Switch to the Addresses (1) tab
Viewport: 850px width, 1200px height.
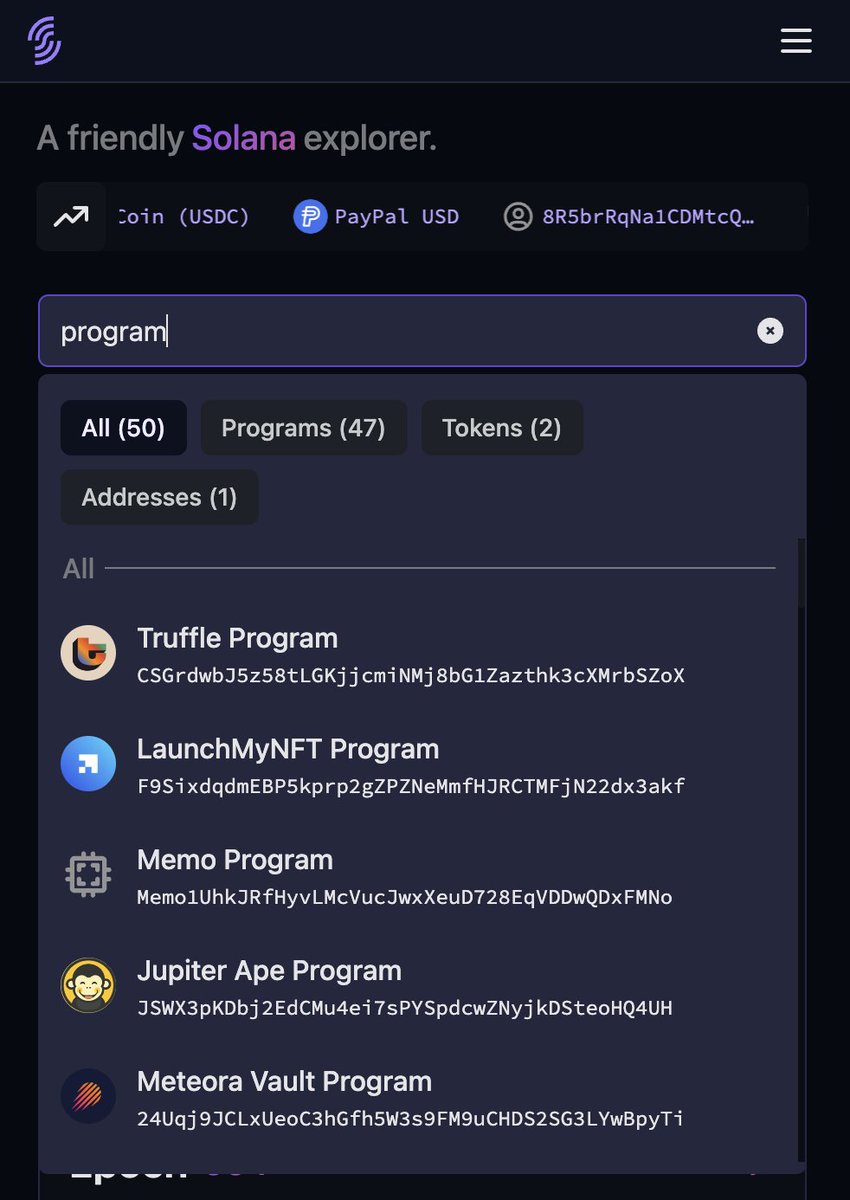[x=159, y=497]
